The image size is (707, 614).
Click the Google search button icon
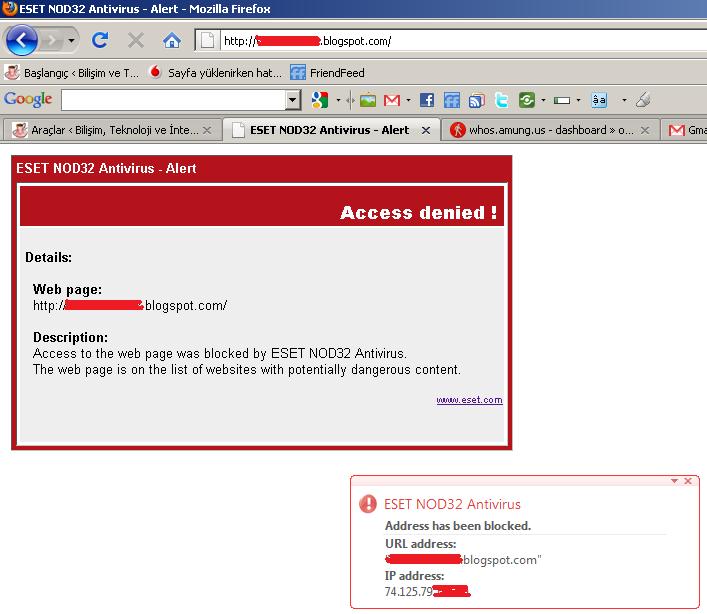pyautogui.click(x=320, y=100)
